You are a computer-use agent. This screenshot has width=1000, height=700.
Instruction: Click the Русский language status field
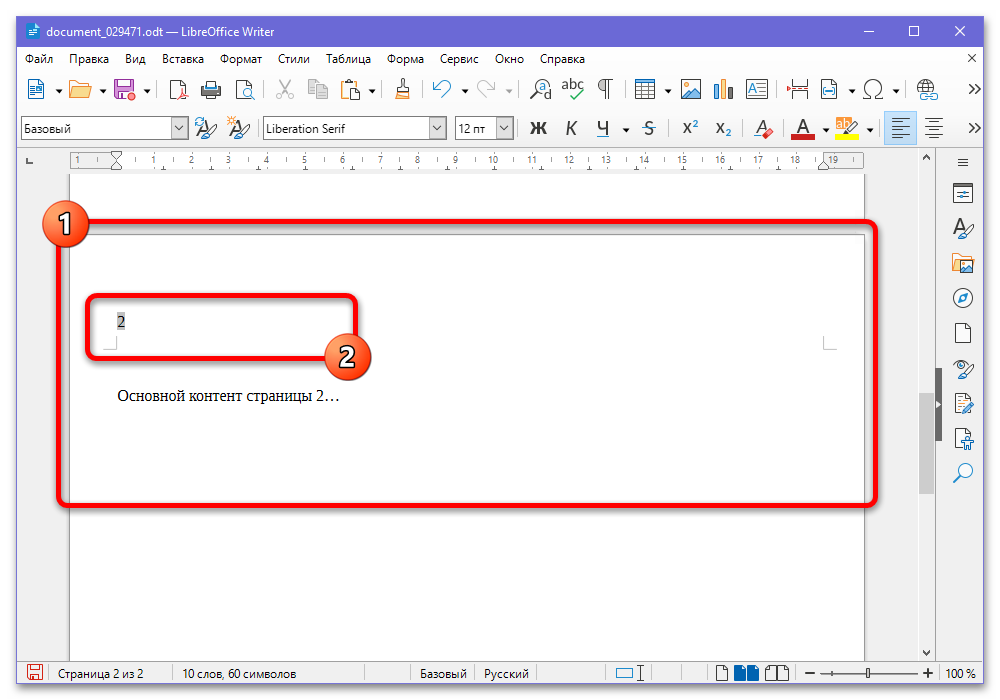click(506, 674)
